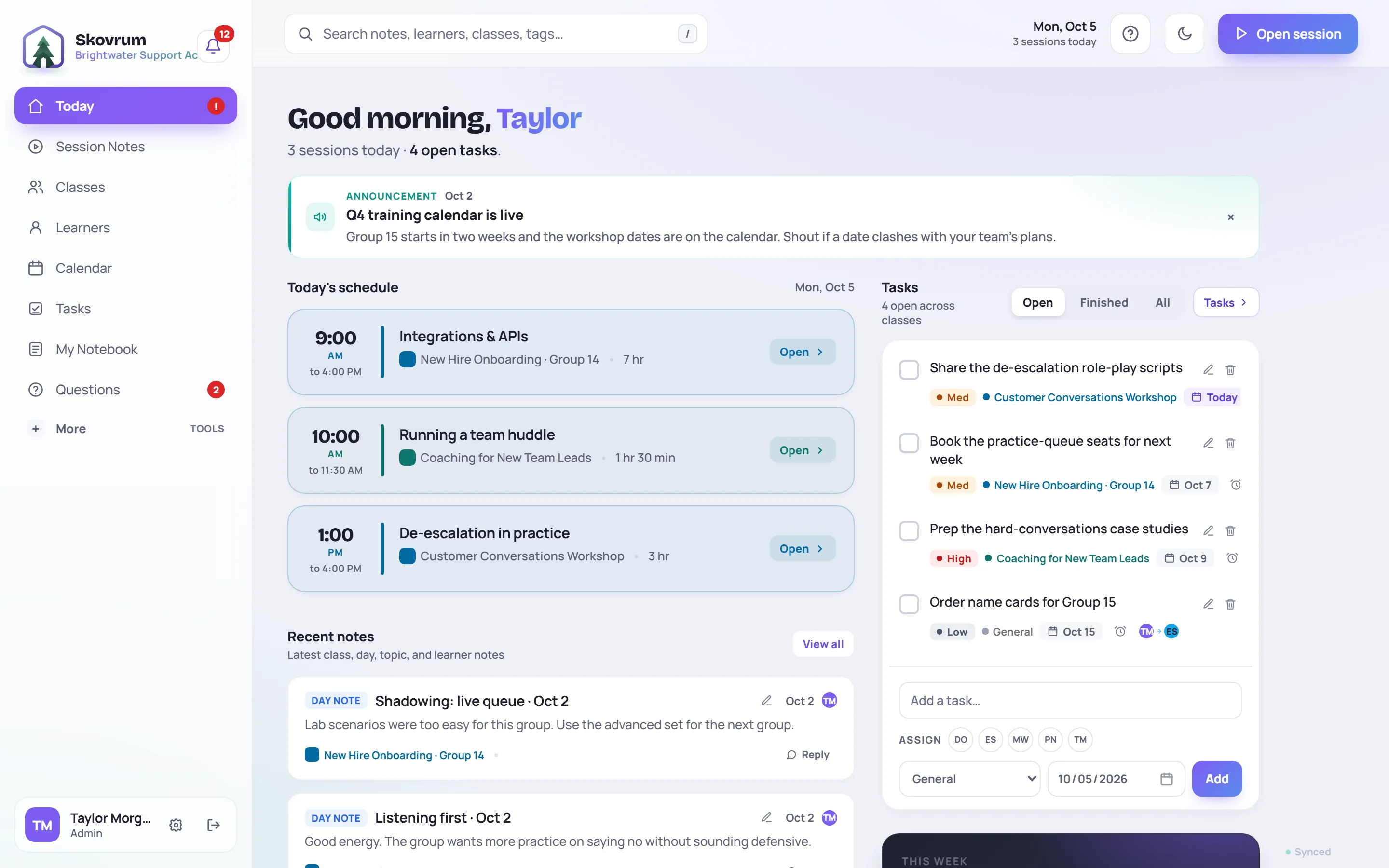Toggle assignee MW for the new task

click(1020, 739)
